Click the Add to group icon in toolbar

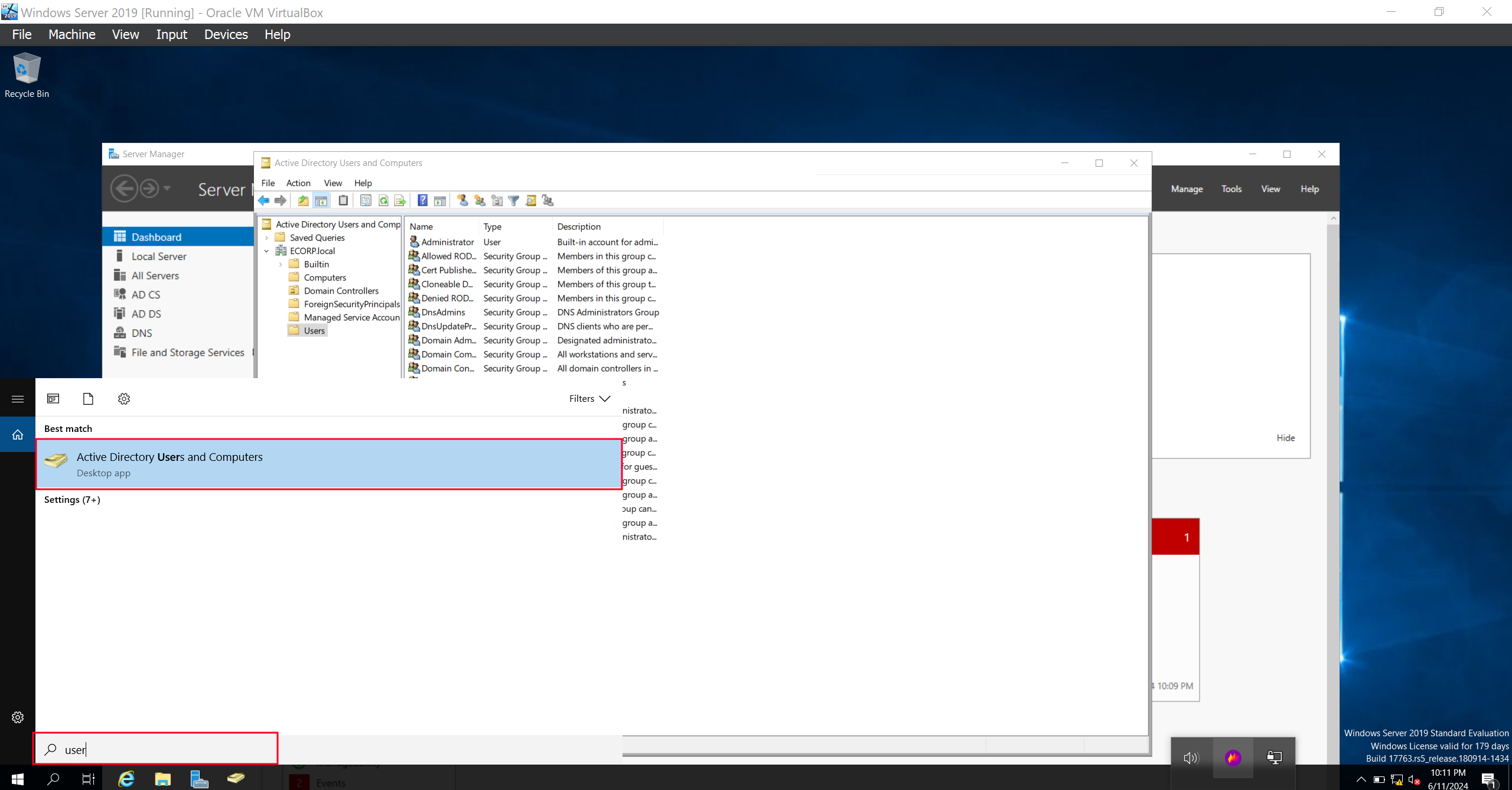point(548,201)
